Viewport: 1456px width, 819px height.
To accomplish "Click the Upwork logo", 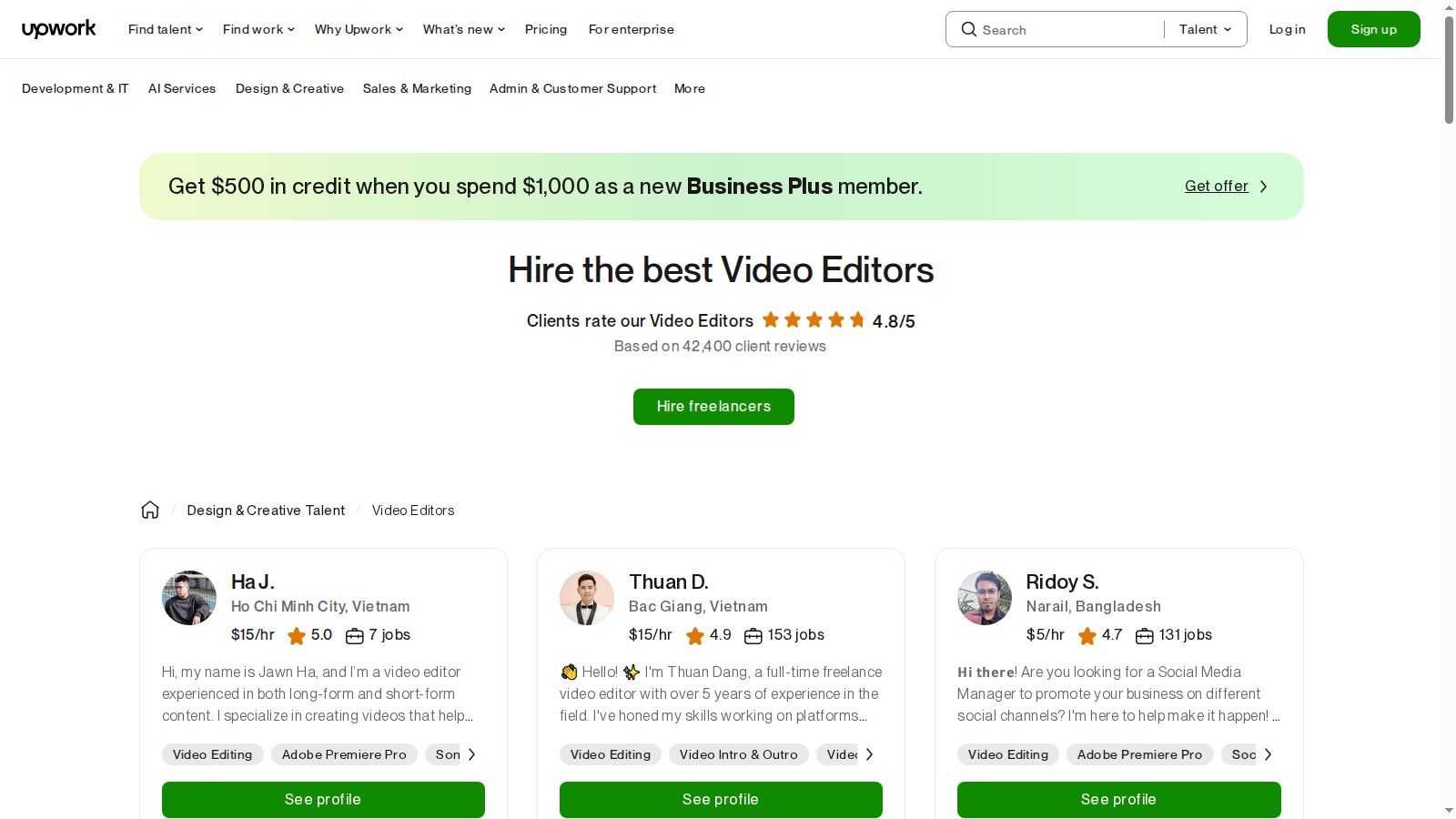I will coord(58,28).
